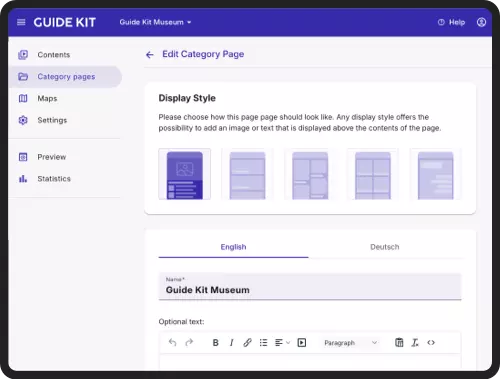The height and width of the screenshot is (379, 500).
Task: Switch to the Deutsch tab
Action: pyautogui.click(x=385, y=247)
